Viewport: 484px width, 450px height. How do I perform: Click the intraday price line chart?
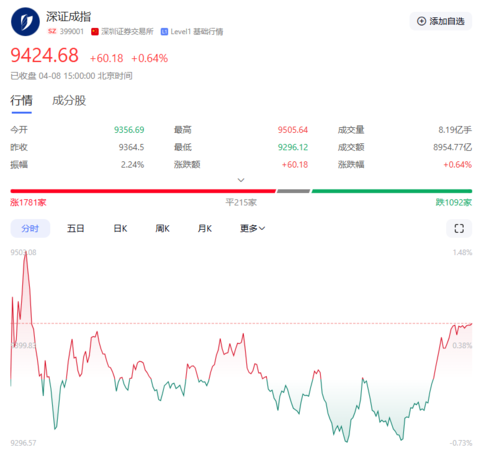pos(241,347)
